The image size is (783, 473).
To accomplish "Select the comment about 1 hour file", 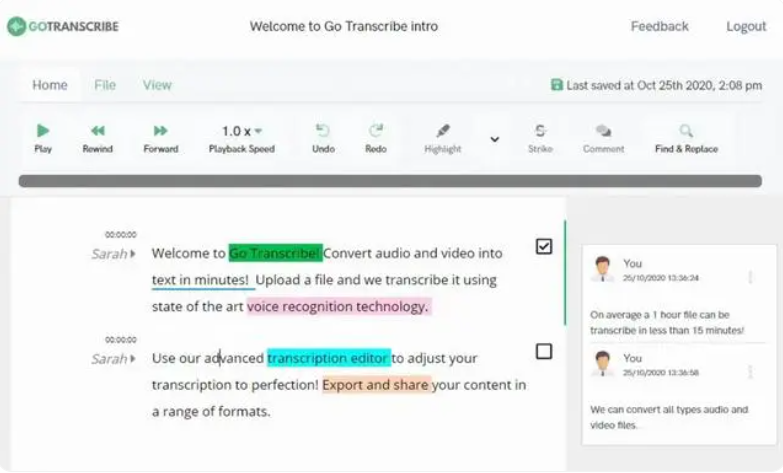I will click(x=667, y=322).
